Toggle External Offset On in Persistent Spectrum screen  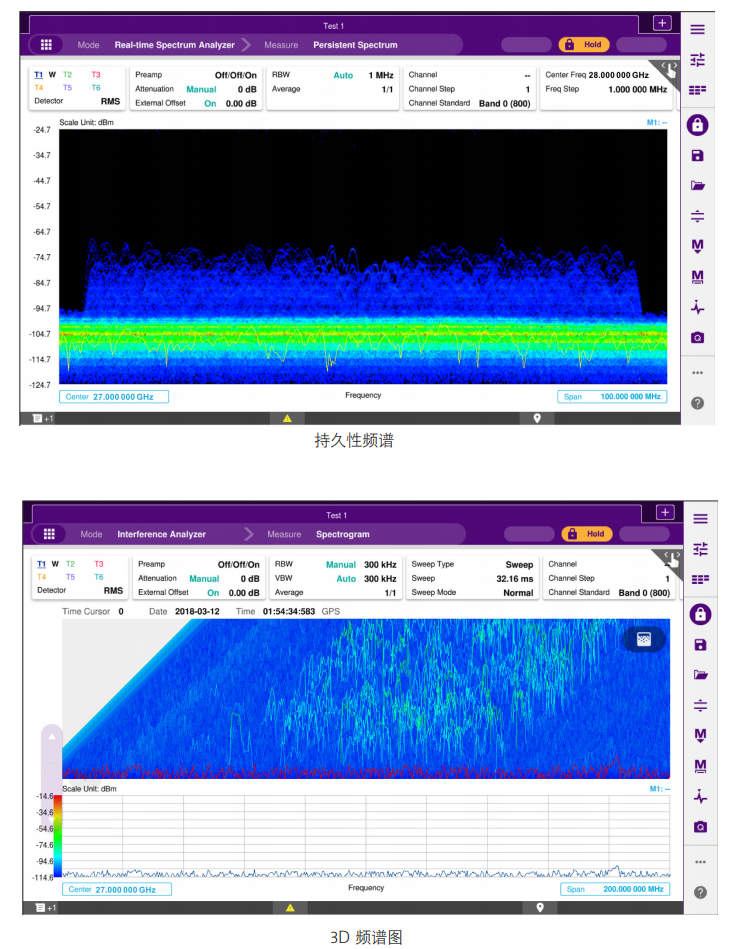(210, 103)
